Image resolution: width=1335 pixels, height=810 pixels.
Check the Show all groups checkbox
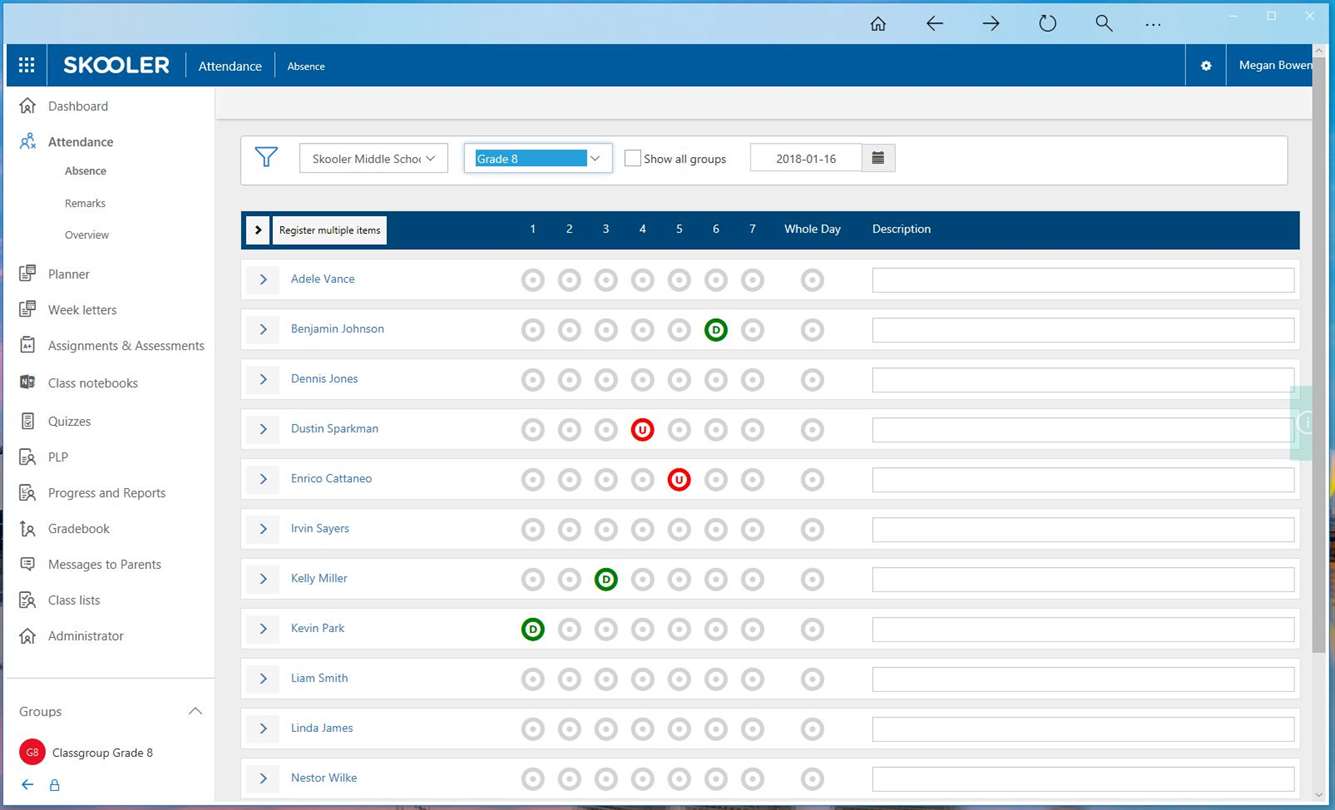pyautogui.click(x=633, y=158)
